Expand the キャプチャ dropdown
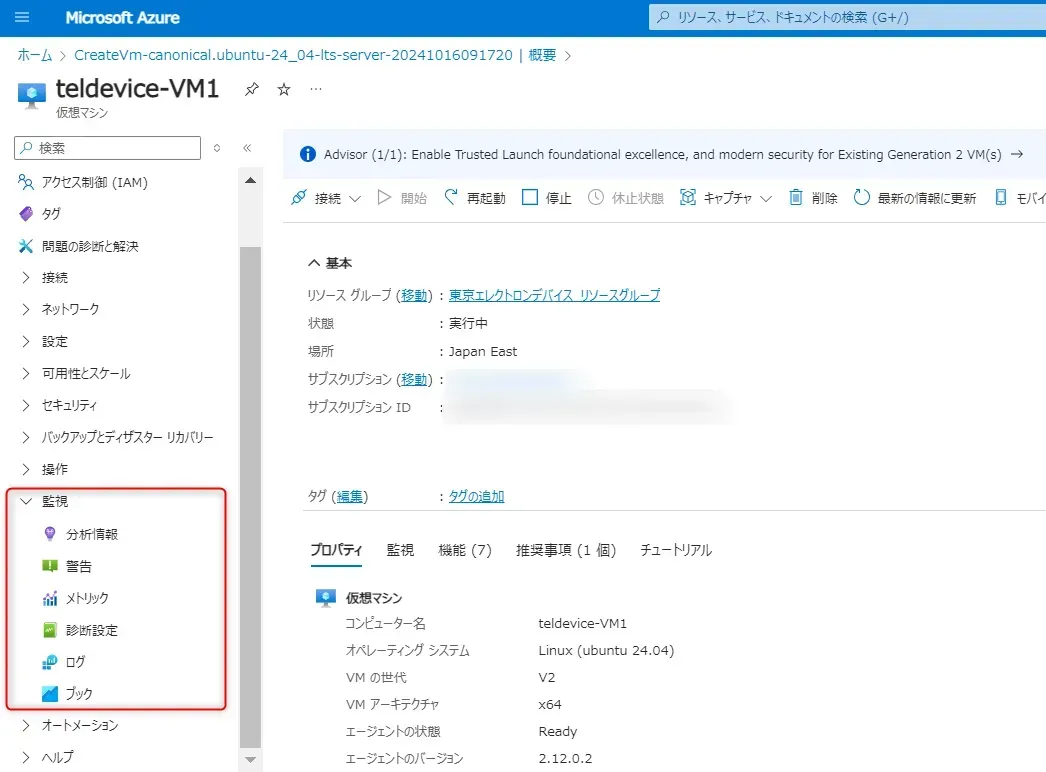This screenshot has width=1046, height=772. tap(766, 199)
